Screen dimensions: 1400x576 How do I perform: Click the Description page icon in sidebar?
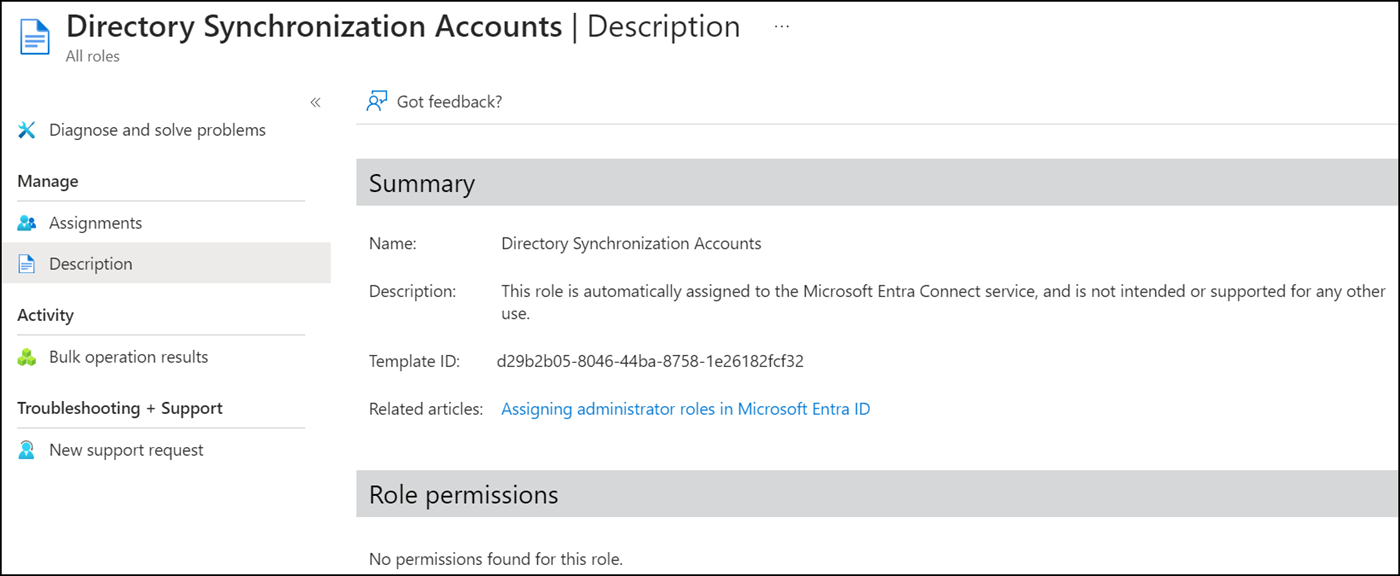pyautogui.click(x=27, y=263)
